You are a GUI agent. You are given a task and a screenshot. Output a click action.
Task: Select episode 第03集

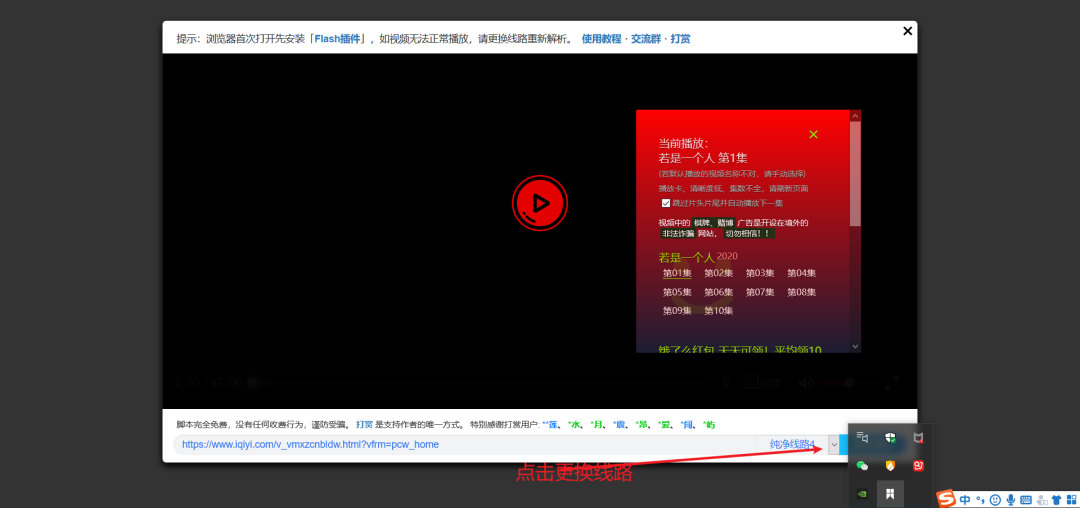(760, 273)
